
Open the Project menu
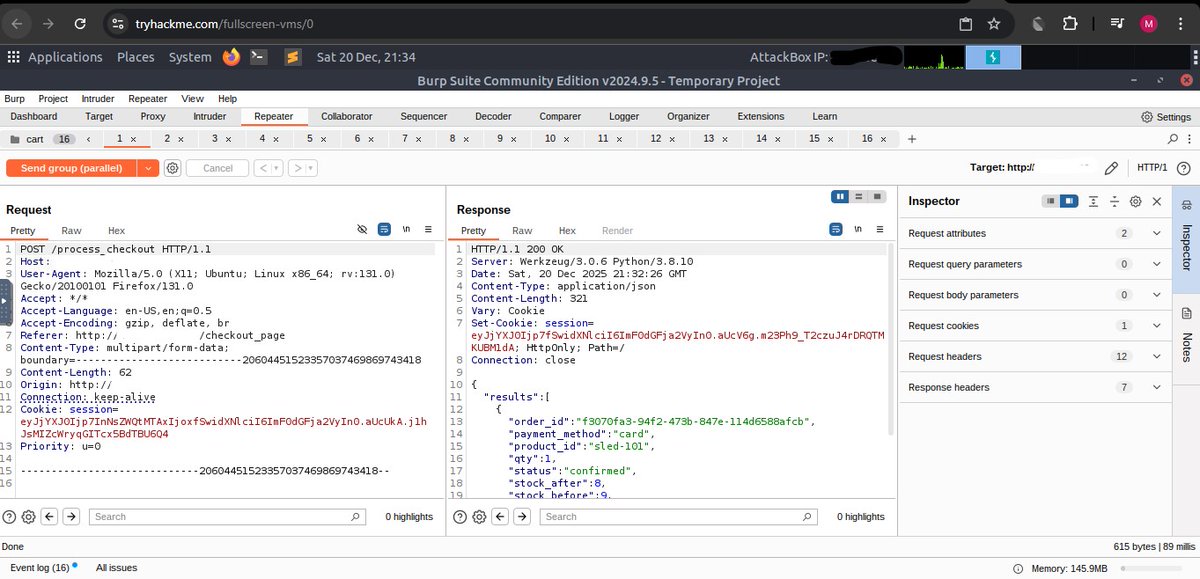coord(53,99)
